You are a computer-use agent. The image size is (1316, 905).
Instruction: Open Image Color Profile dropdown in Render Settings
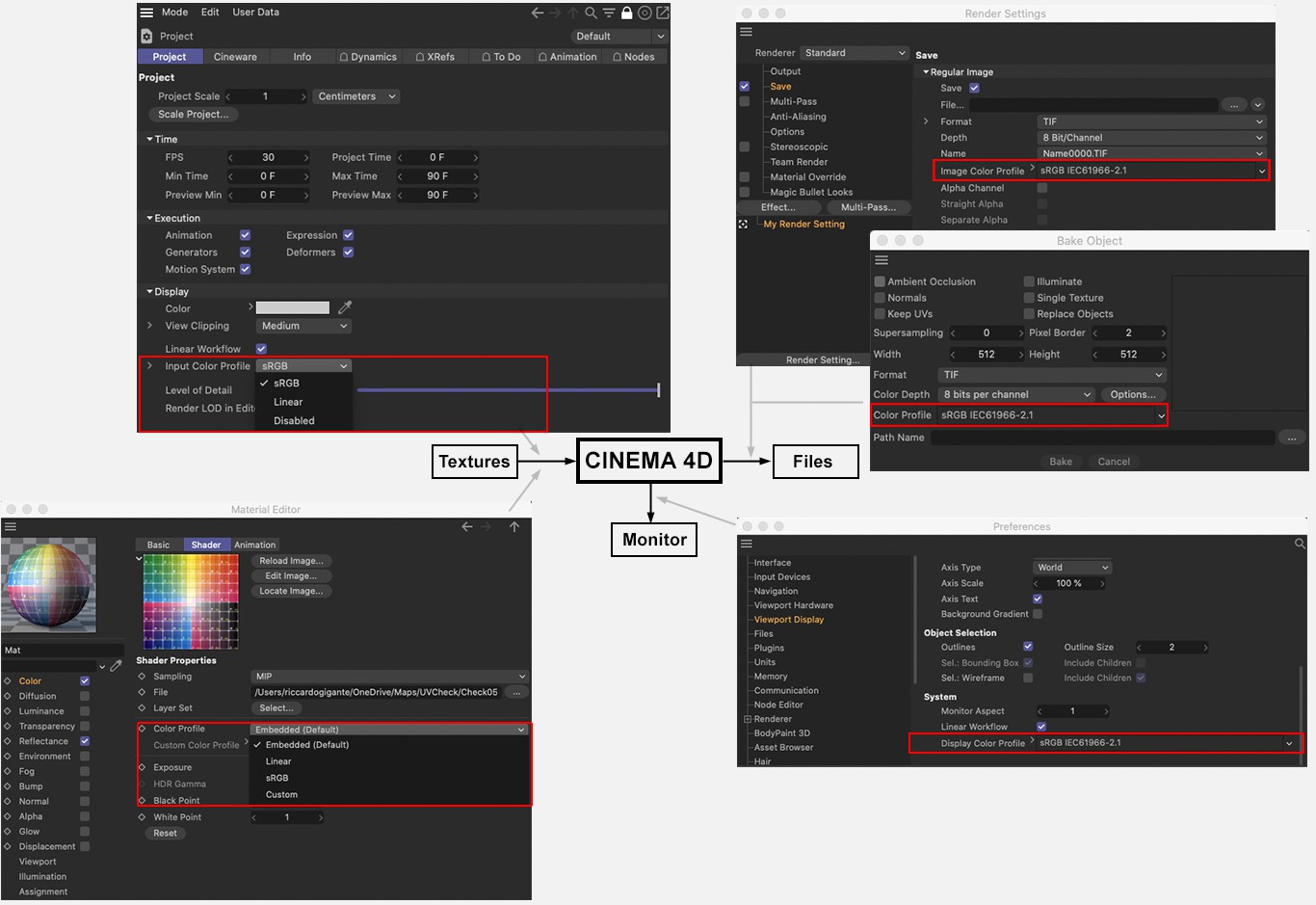[1152, 171]
